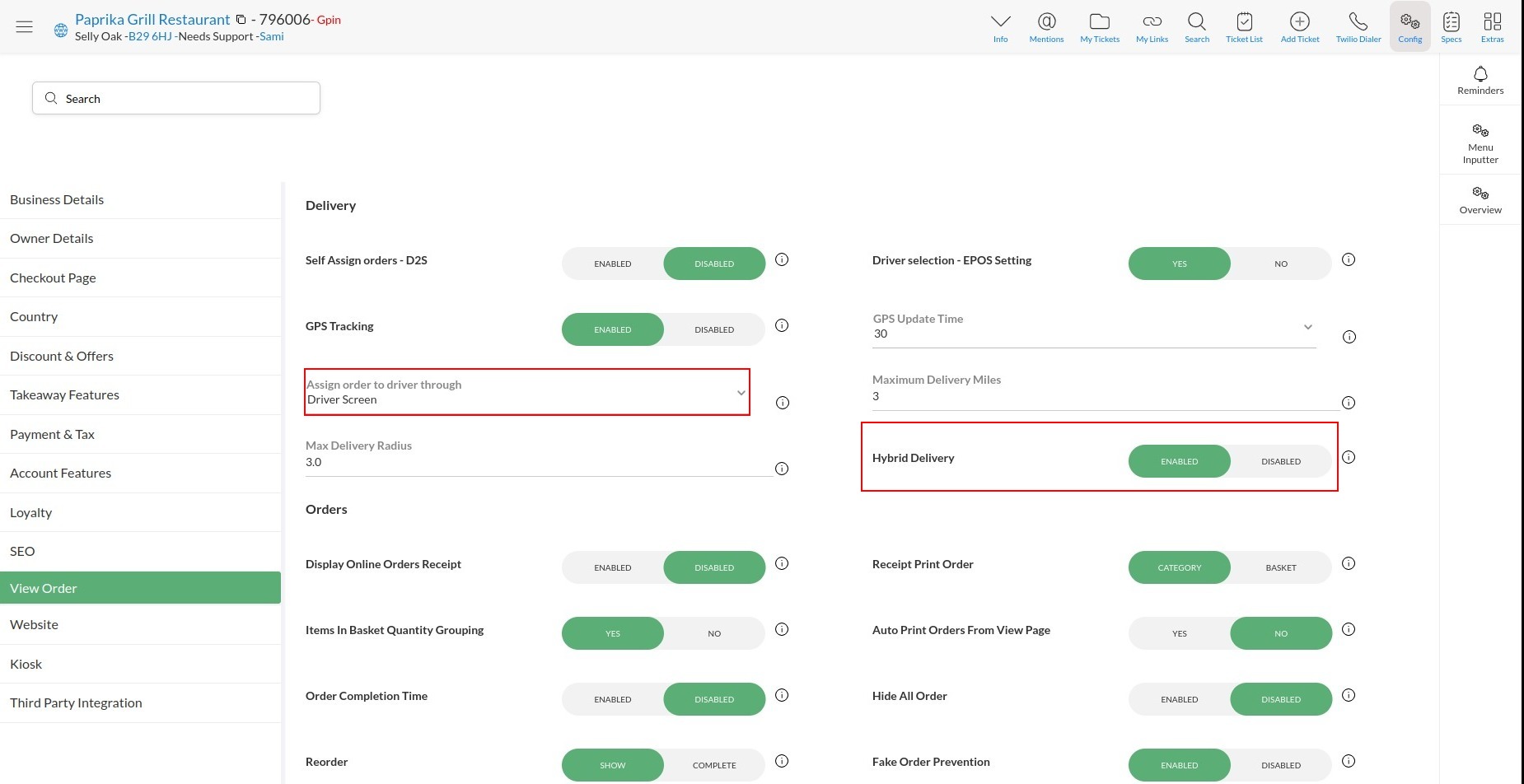
Task: Open the Assign order to driver through dropdown
Action: [527, 392]
